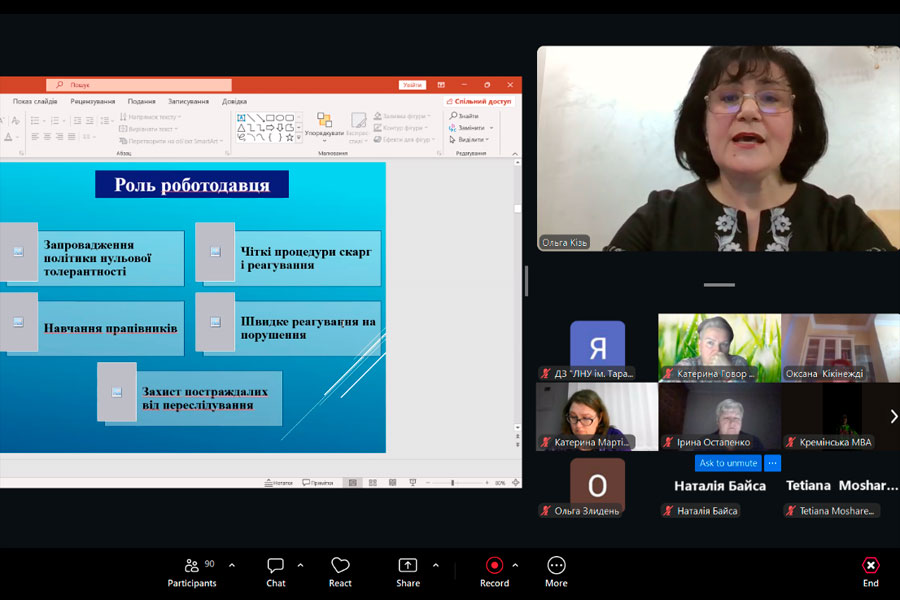Open the Рецензування tab
The width and height of the screenshot is (900, 600).
click(x=92, y=102)
